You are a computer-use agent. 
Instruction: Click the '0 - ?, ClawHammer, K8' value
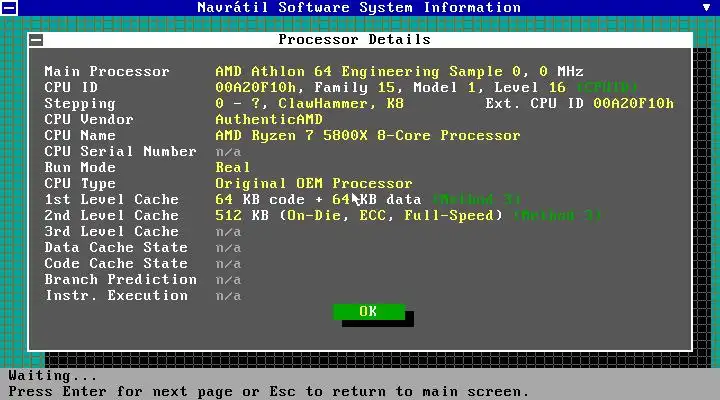309,104
